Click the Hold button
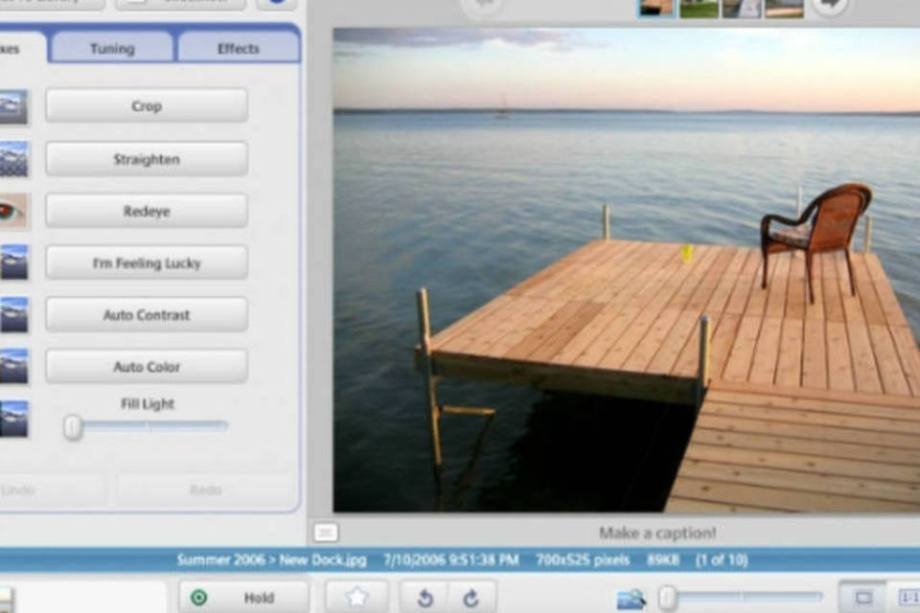 pos(243,598)
